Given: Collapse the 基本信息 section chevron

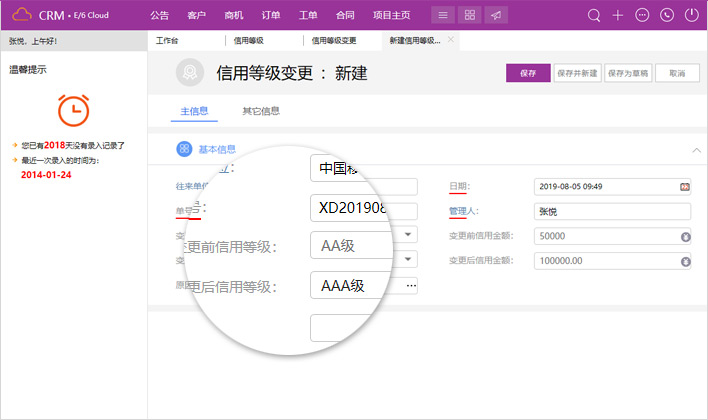Looking at the screenshot, I should (696, 150).
